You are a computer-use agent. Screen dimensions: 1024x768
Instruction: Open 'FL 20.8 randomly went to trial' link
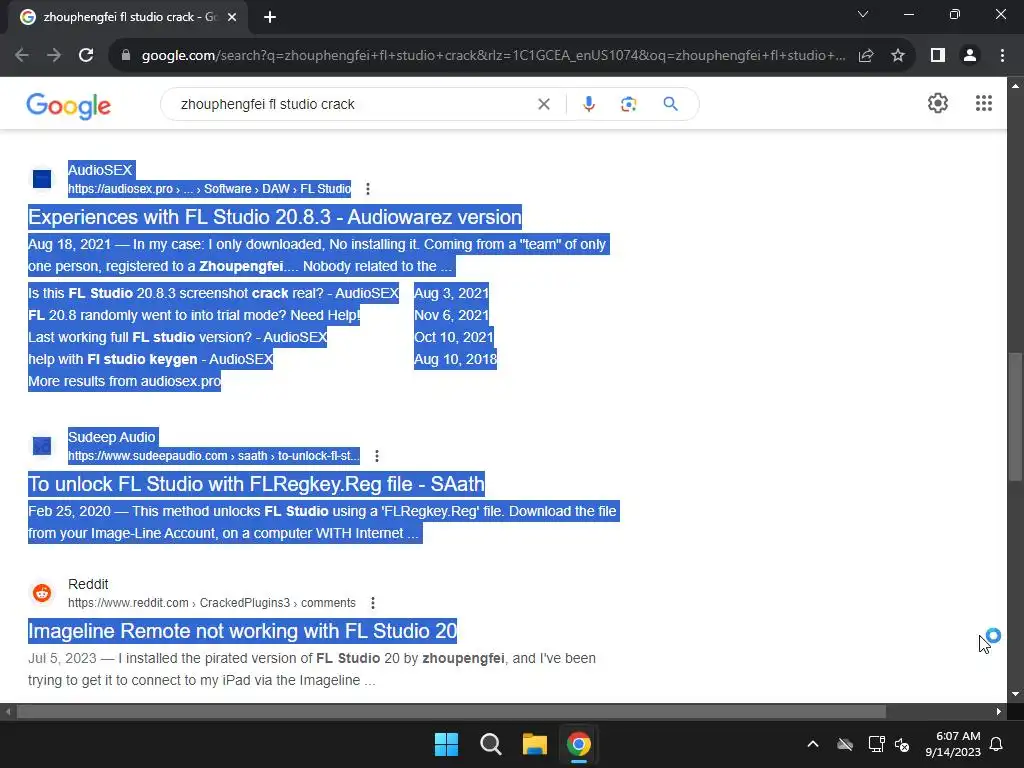(194, 315)
